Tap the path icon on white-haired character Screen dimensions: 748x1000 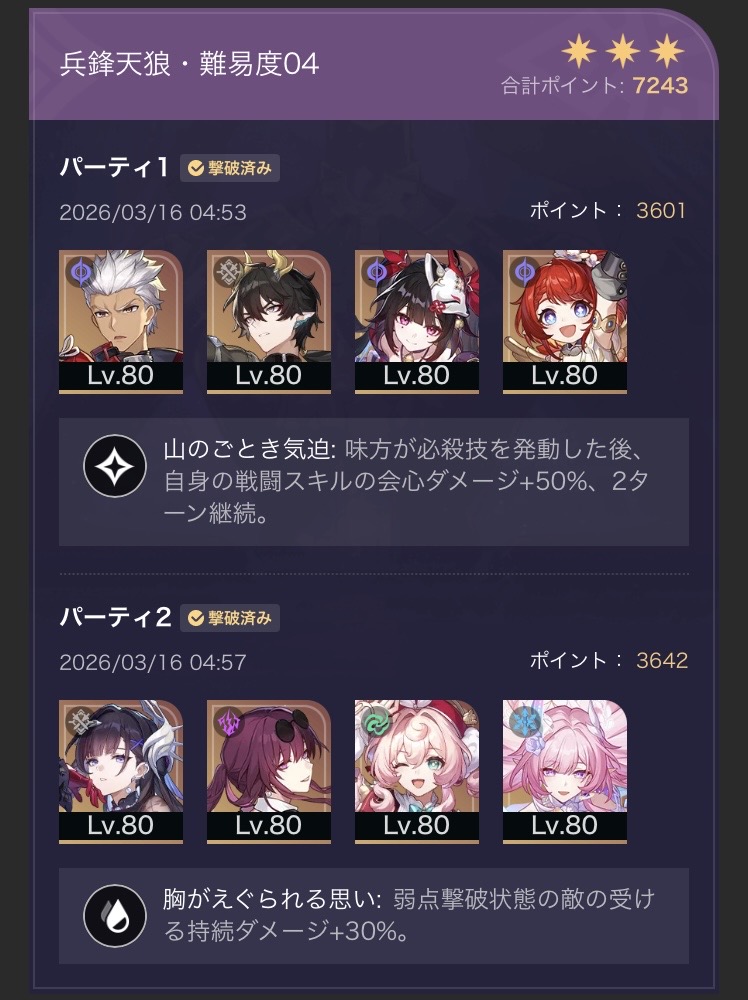[81, 272]
